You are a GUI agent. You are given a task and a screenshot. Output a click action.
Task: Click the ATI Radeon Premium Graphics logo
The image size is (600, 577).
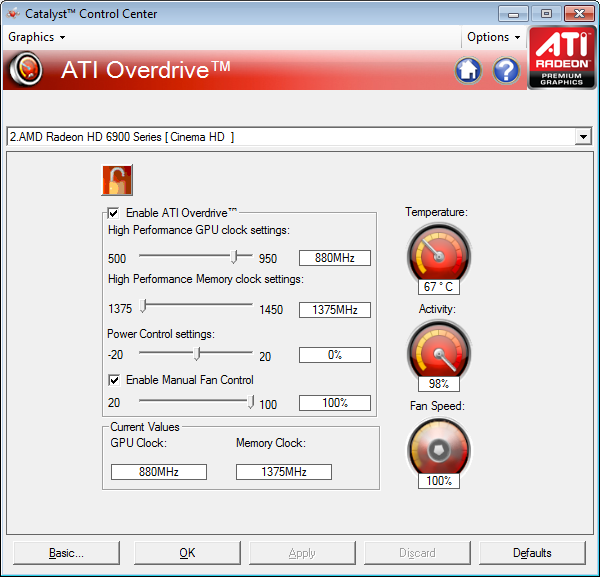pyautogui.click(x=562, y=57)
